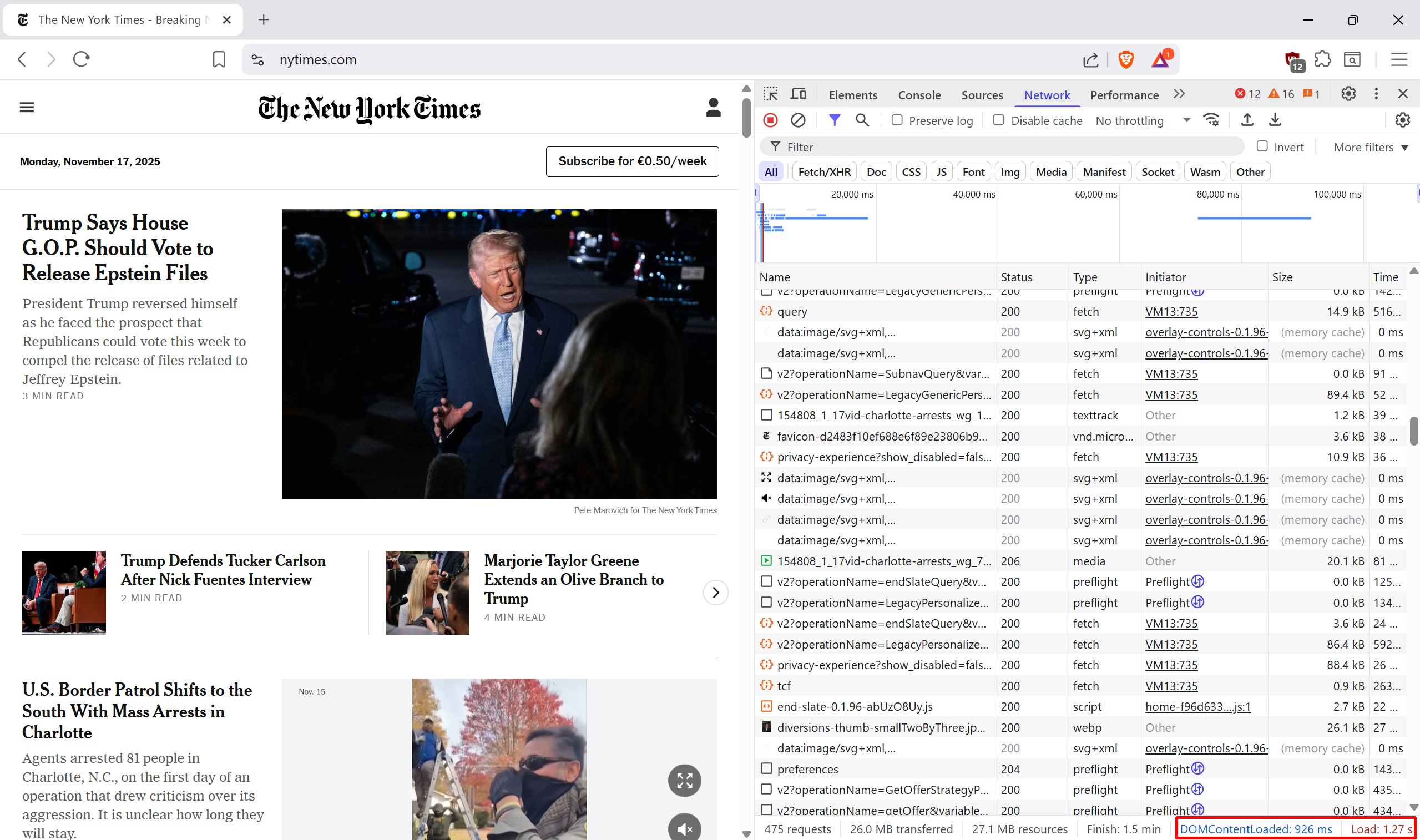Open network conditions wifi icon
Image resolution: width=1420 pixels, height=840 pixels.
(x=1211, y=120)
